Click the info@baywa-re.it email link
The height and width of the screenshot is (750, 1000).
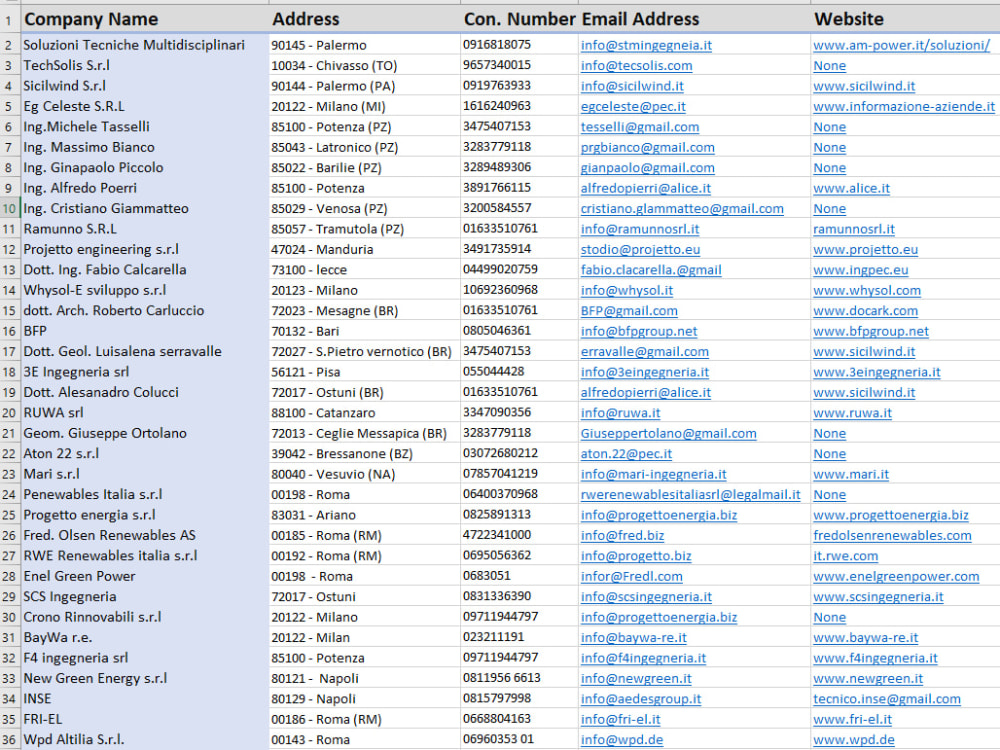tap(633, 637)
